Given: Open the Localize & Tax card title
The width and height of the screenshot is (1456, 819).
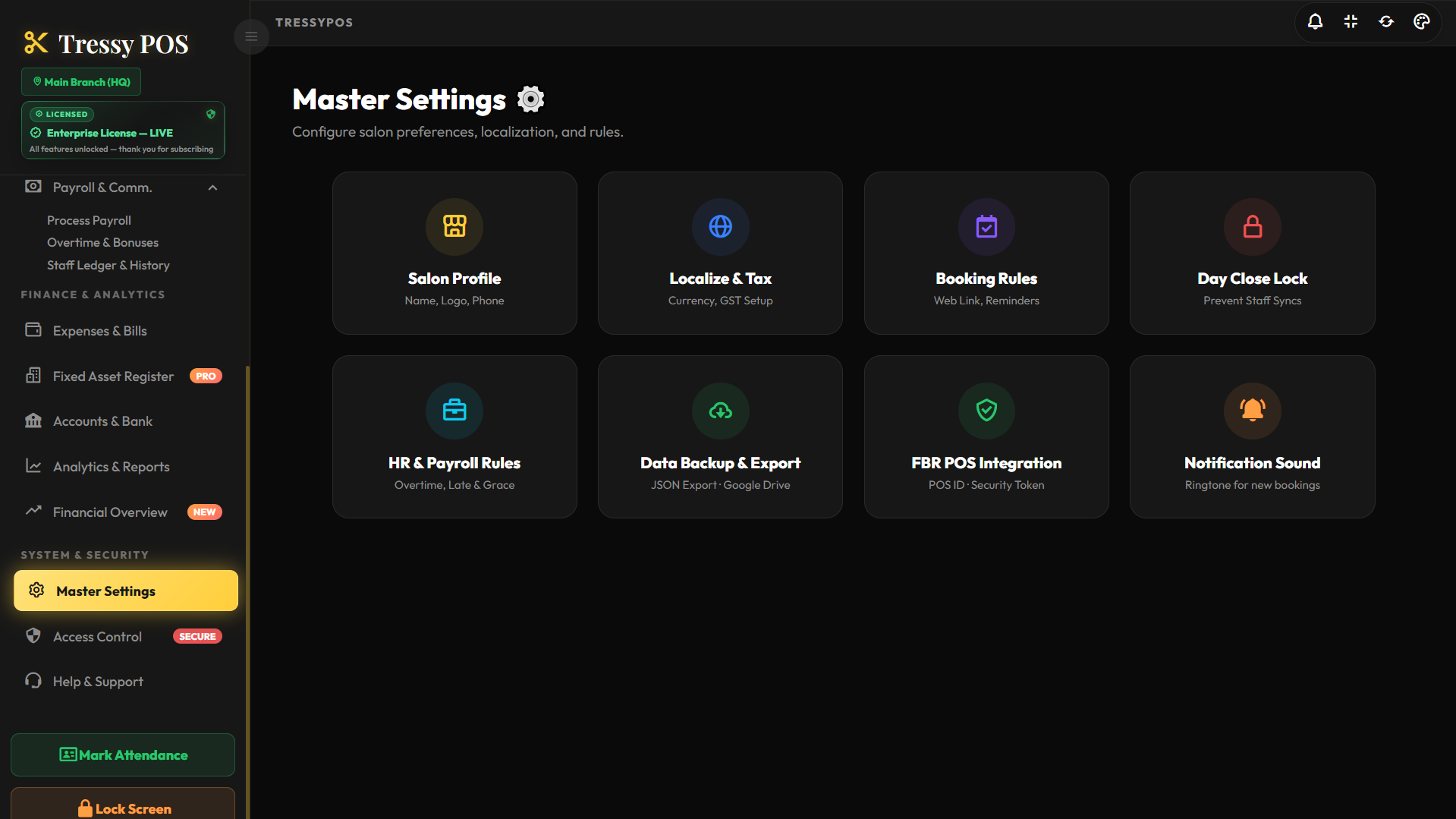Looking at the screenshot, I should (x=720, y=279).
